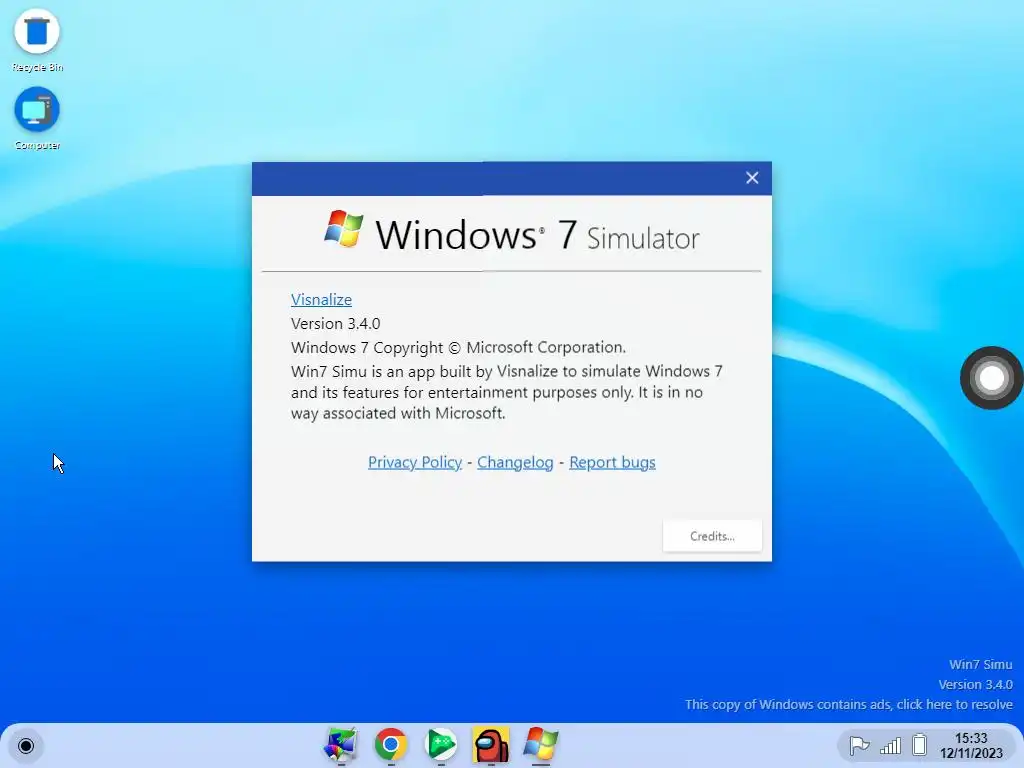Close the Windows 7 Simulator about dialog

click(x=752, y=178)
